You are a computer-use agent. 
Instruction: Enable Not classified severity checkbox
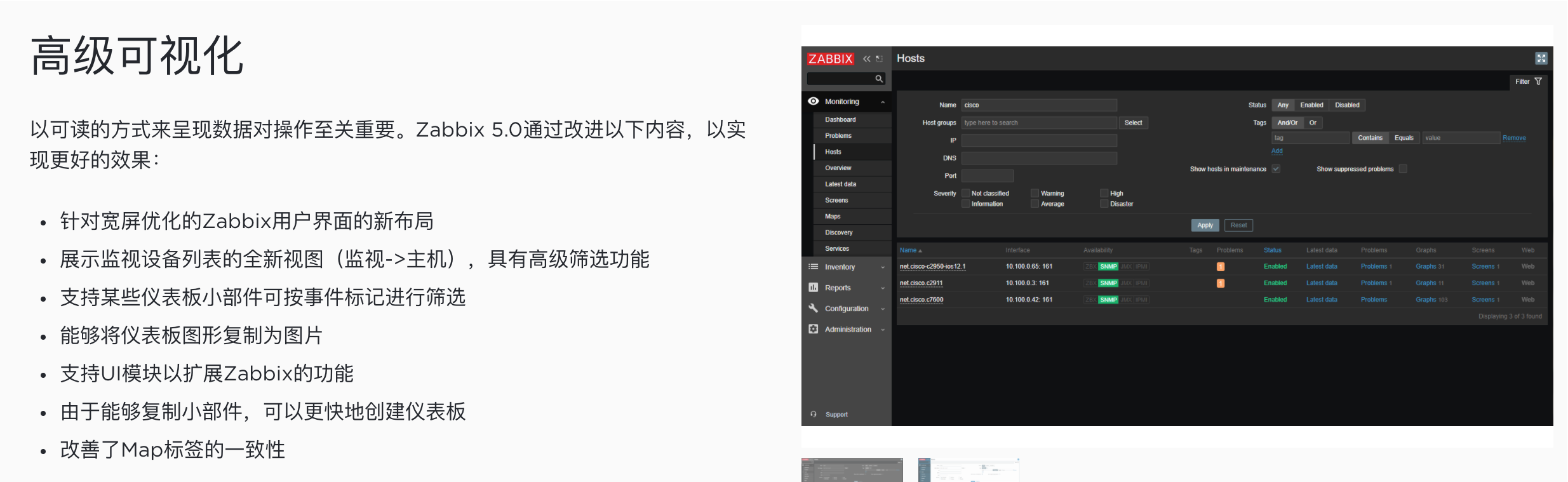[x=966, y=193]
